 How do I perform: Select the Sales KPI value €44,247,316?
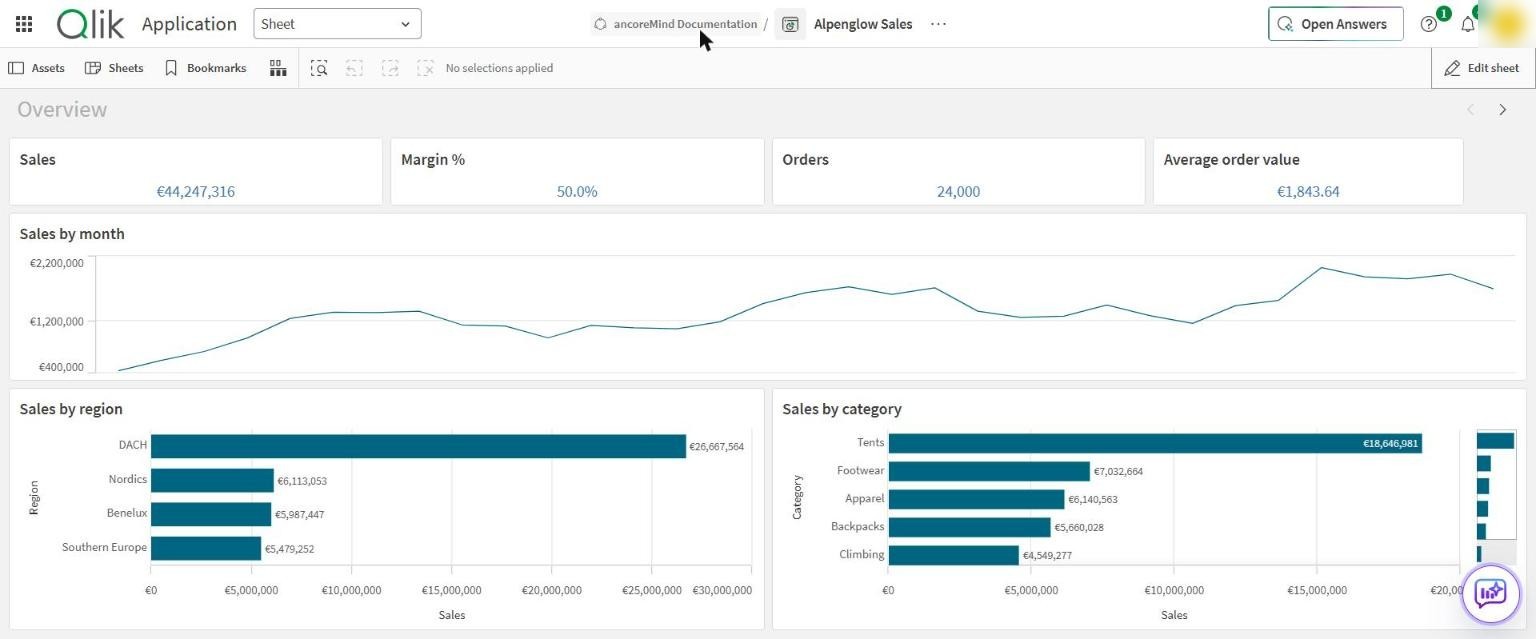click(196, 191)
